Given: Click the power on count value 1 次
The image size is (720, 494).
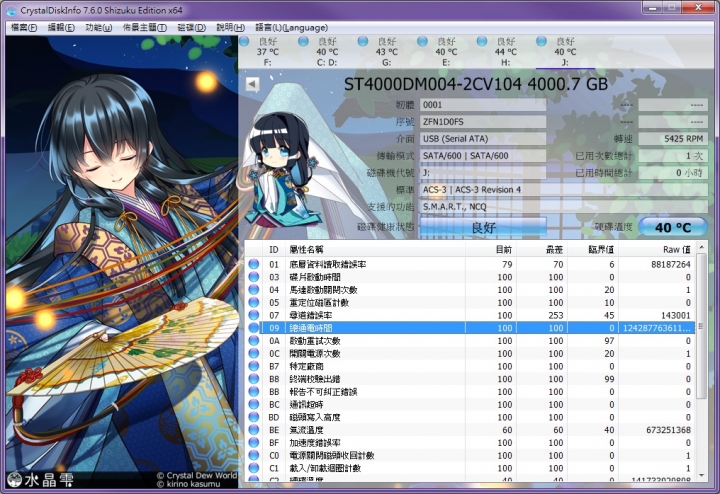Looking at the screenshot, I should (x=673, y=156).
